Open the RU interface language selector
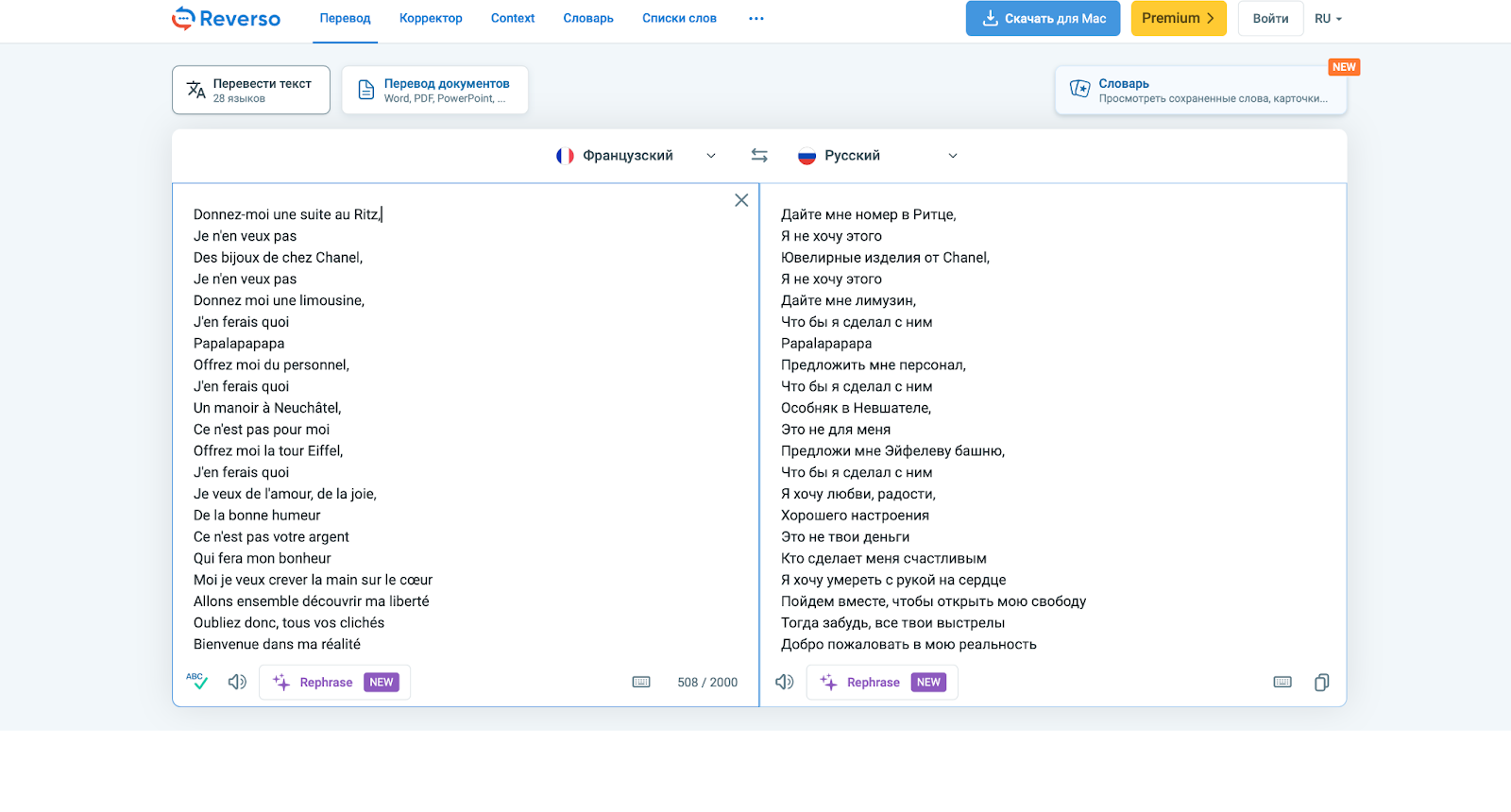This screenshot has width=1511, height=812. coord(1328,19)
